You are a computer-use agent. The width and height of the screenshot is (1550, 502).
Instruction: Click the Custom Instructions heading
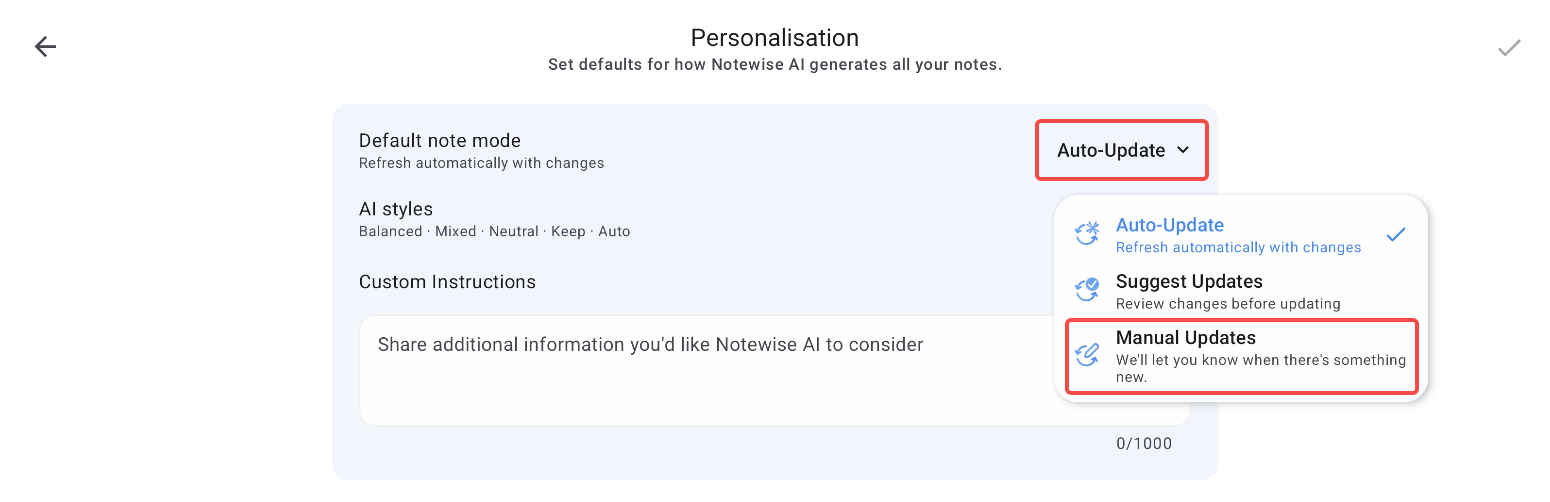[447, 282]
